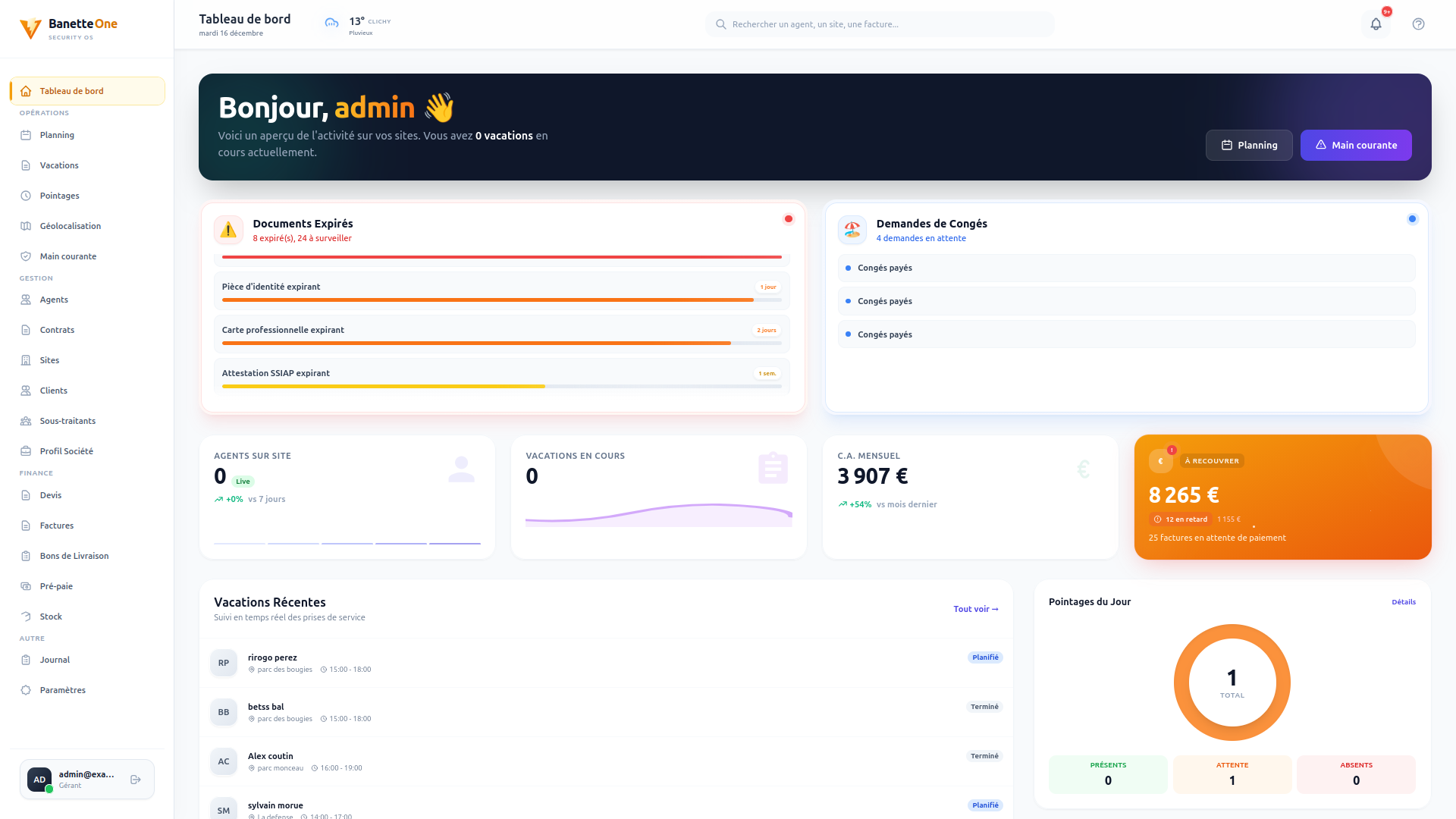Open the notifications bell icon
Screen dimensions: 1456x819
(1376, 24)
